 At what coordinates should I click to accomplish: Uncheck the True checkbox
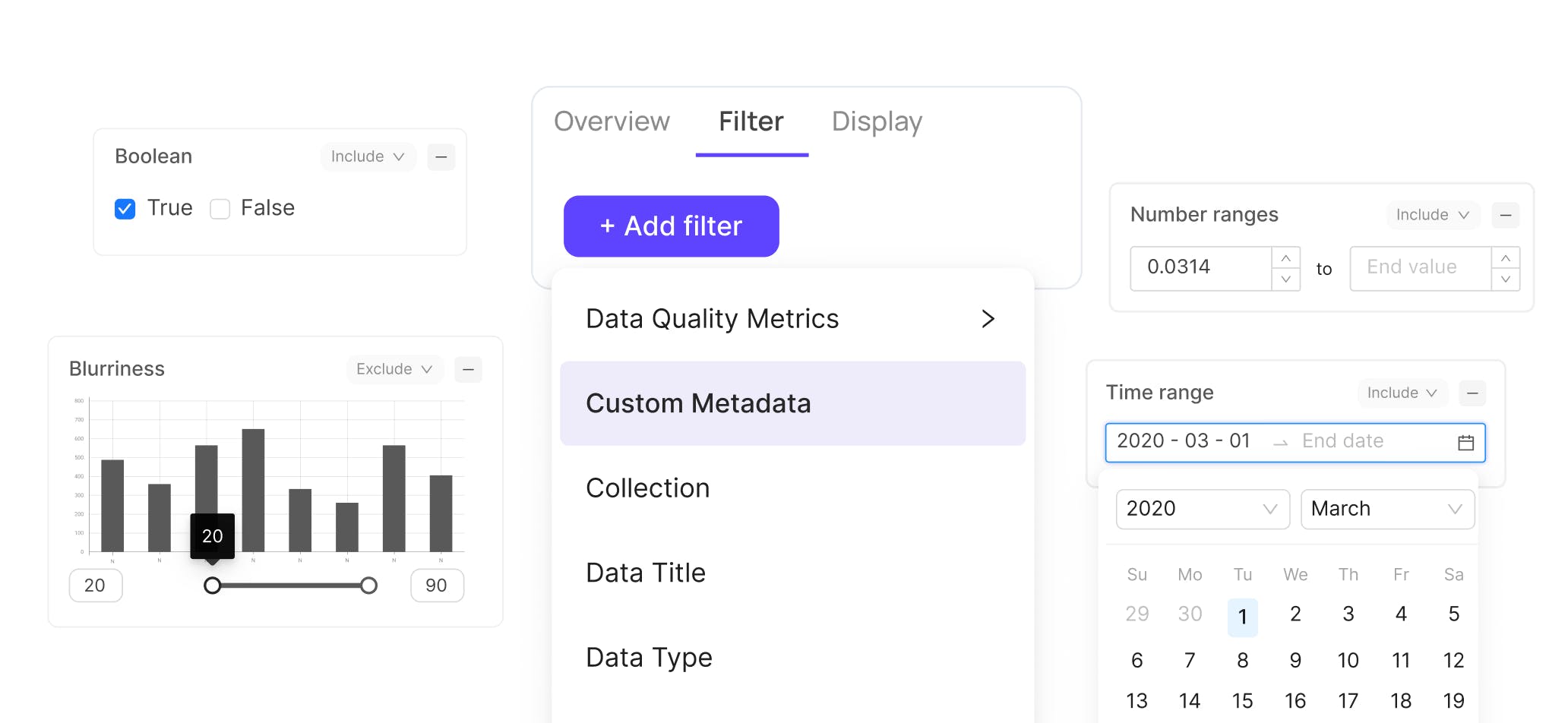click(125, 209)
